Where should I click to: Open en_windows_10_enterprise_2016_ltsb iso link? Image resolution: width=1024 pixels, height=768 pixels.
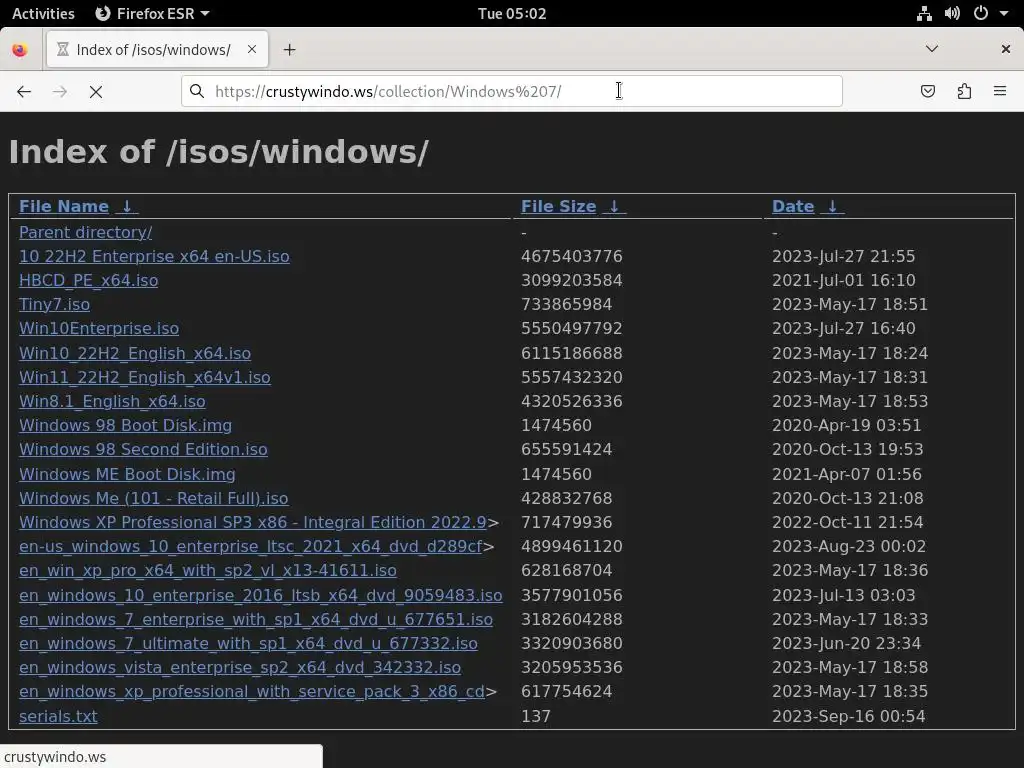261,595
